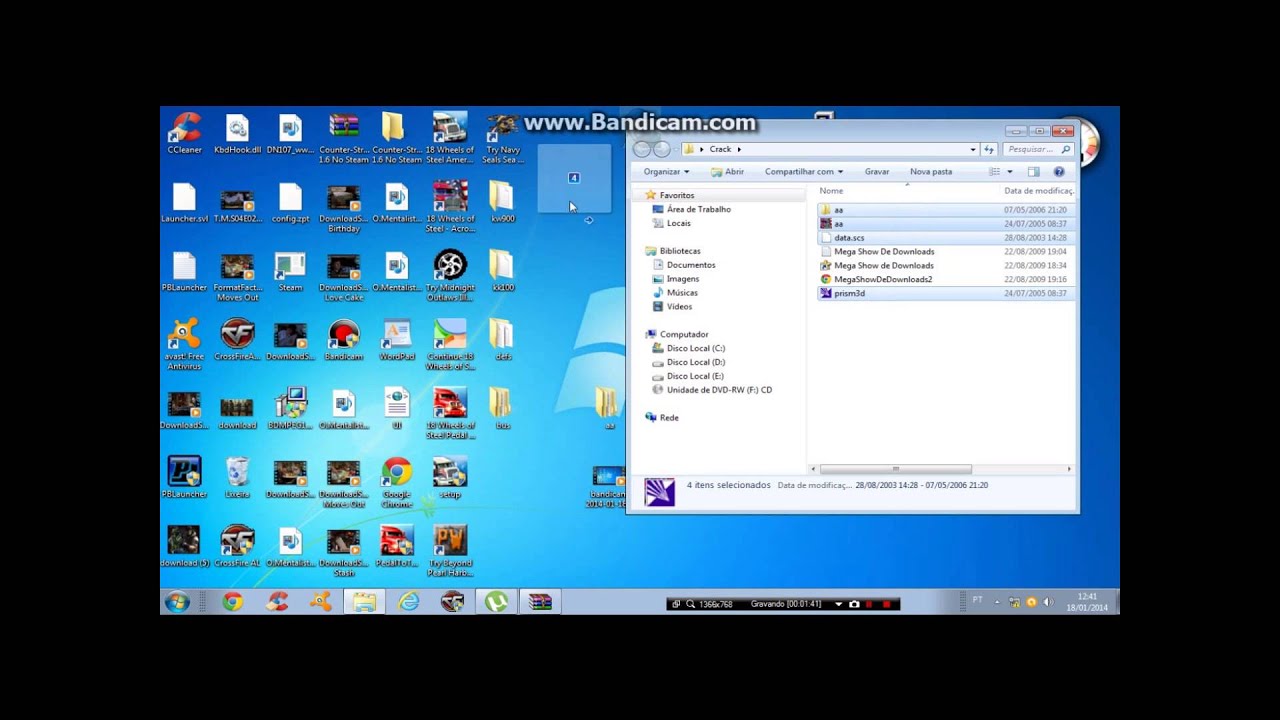
Task: Open avast from the taskbar
Action: (321, 602)
